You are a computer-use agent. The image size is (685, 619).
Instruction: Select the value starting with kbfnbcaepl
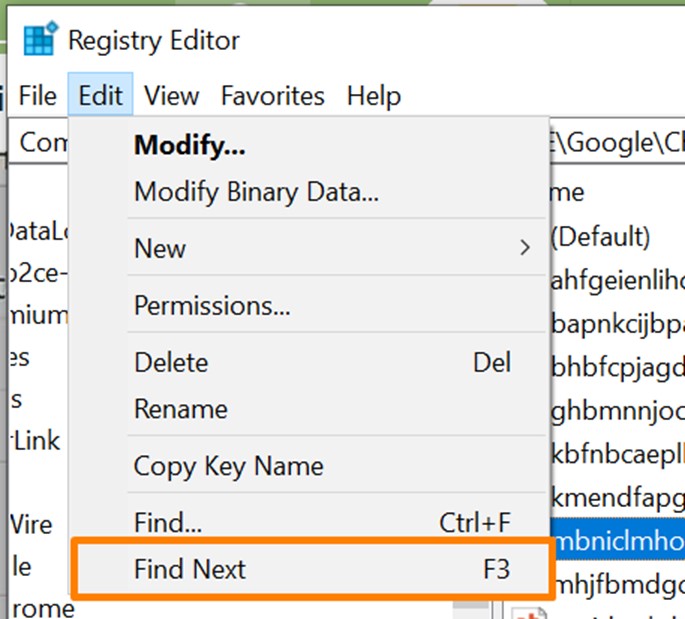coord(617,451)
